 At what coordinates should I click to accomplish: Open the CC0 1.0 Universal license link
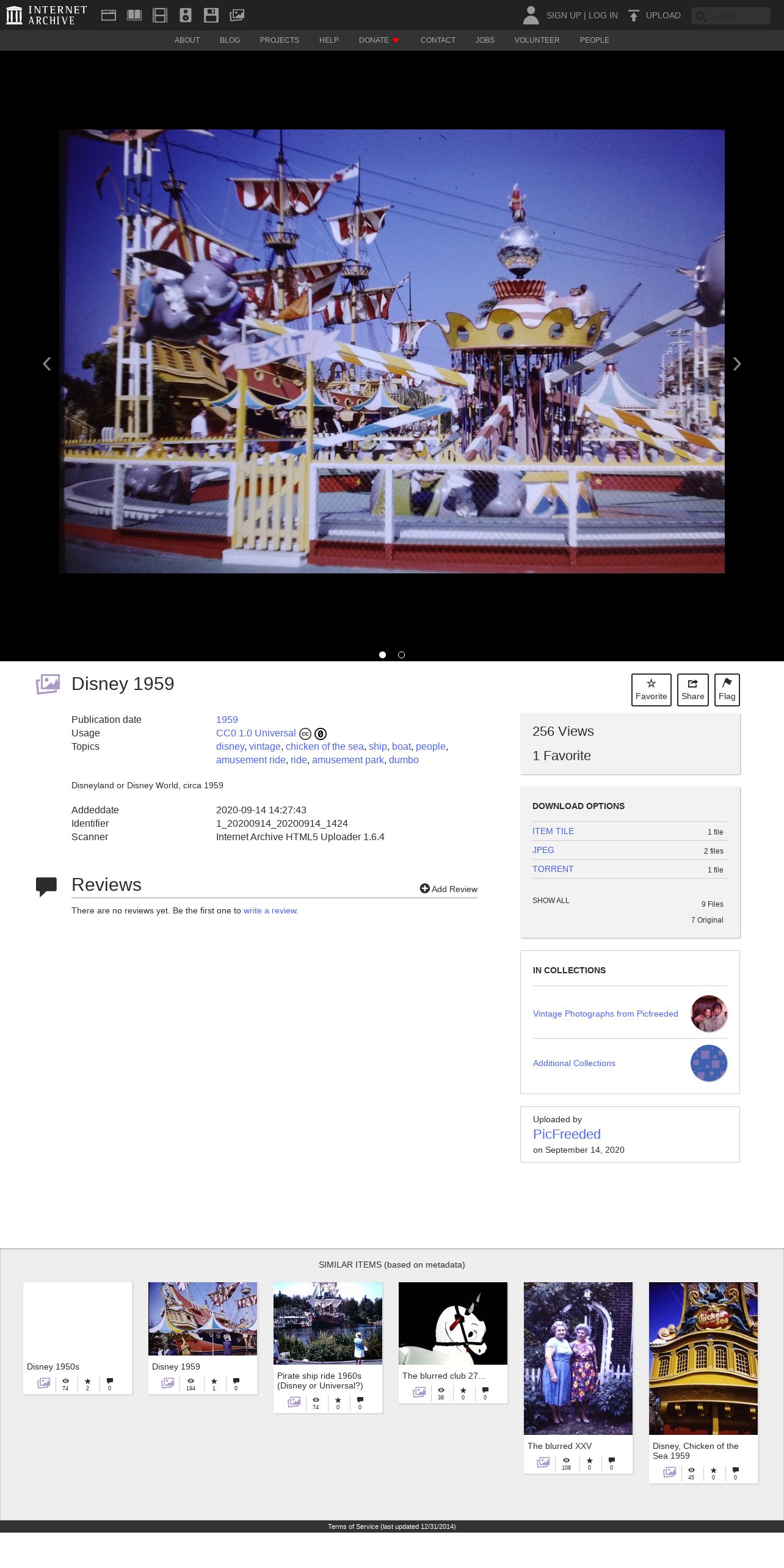tap(256, 733)
